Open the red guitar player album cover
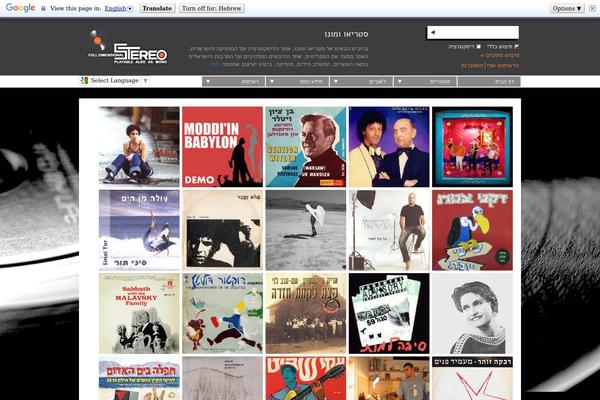The width and height of the screenshot is (600, 400). 306,378
